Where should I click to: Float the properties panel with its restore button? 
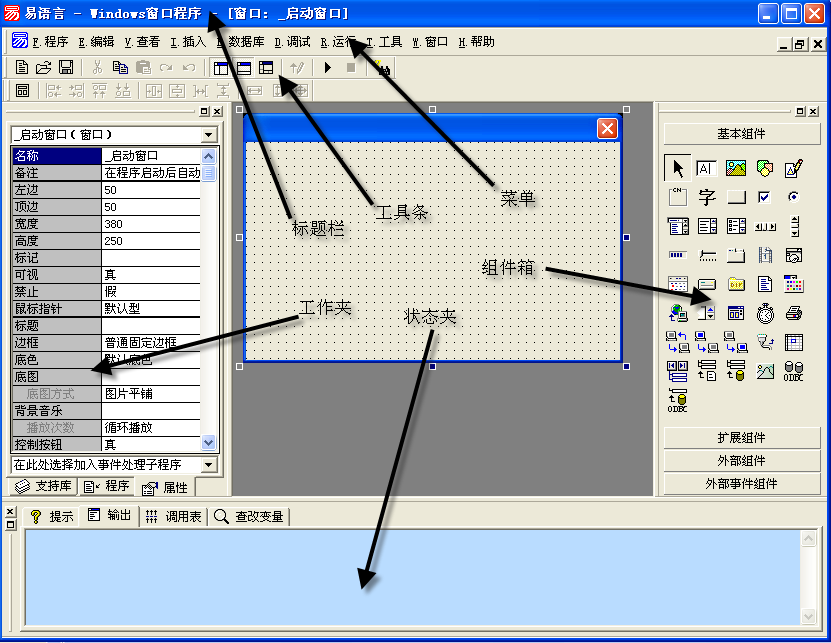[x=205, y=111]
